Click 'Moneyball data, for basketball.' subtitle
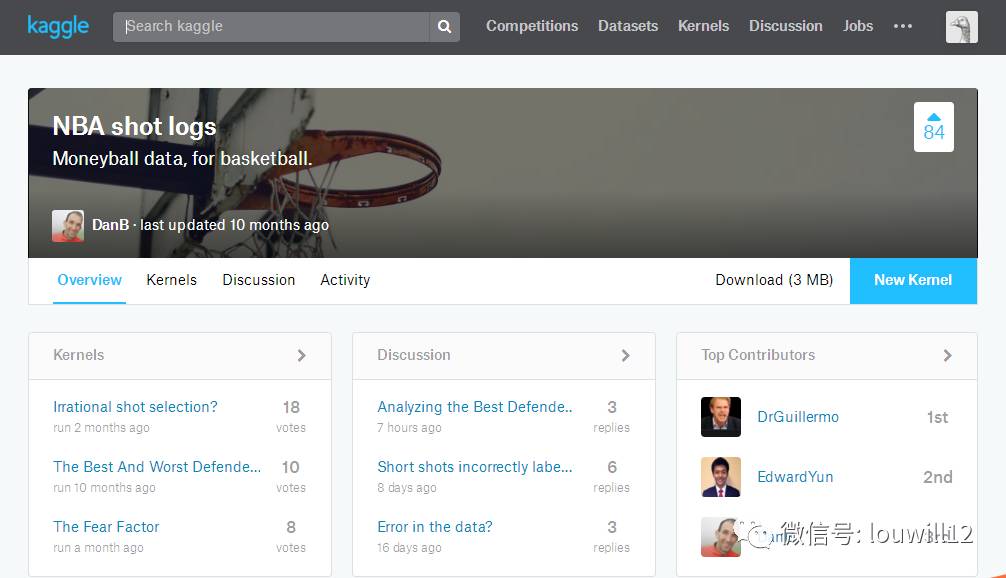This screenshot has width=1006, height=578. pyautogui.click(x=182, y=158)
